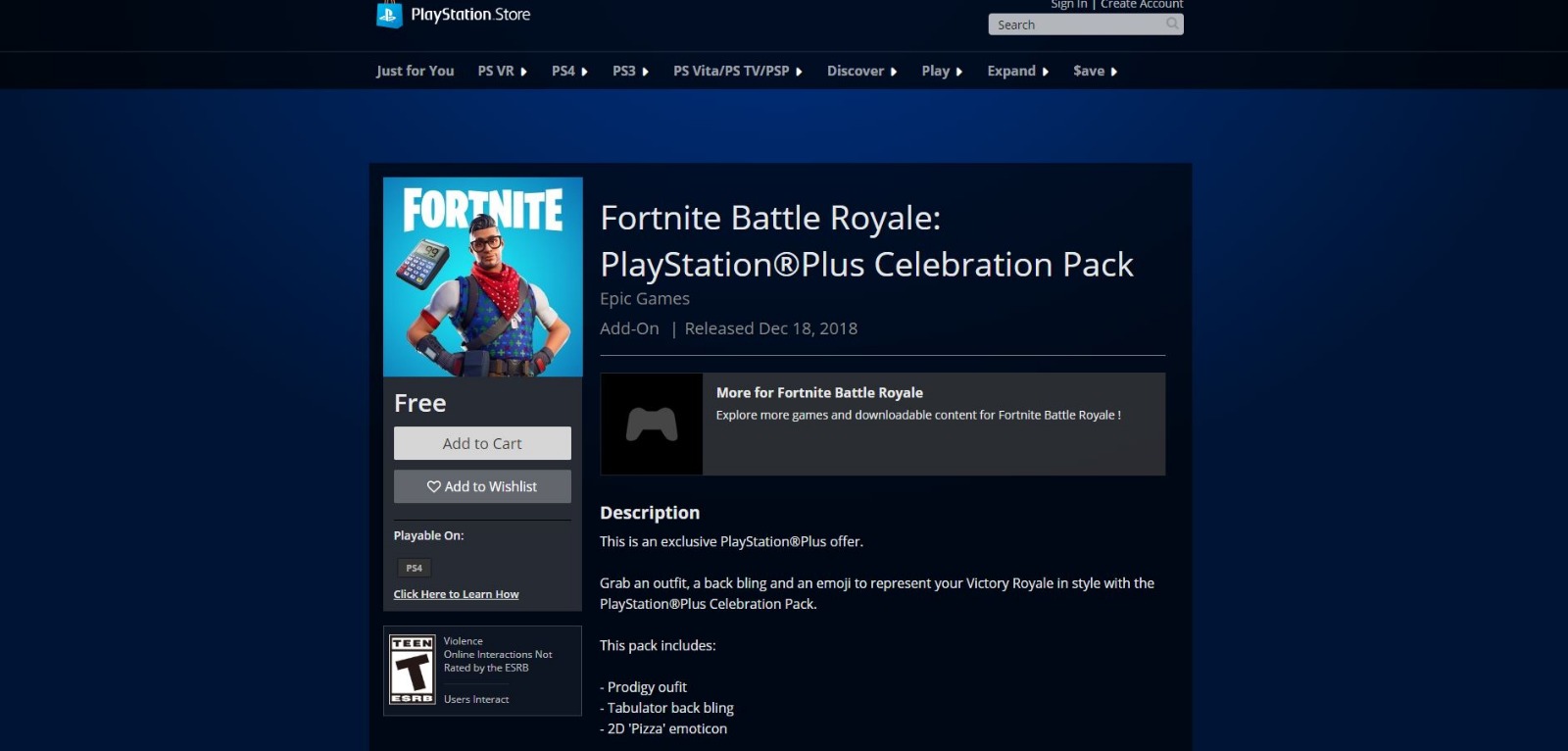Viewport: 1568px width, 751px height.
Task: Click the Sign In link
Action: [1068, 4]
